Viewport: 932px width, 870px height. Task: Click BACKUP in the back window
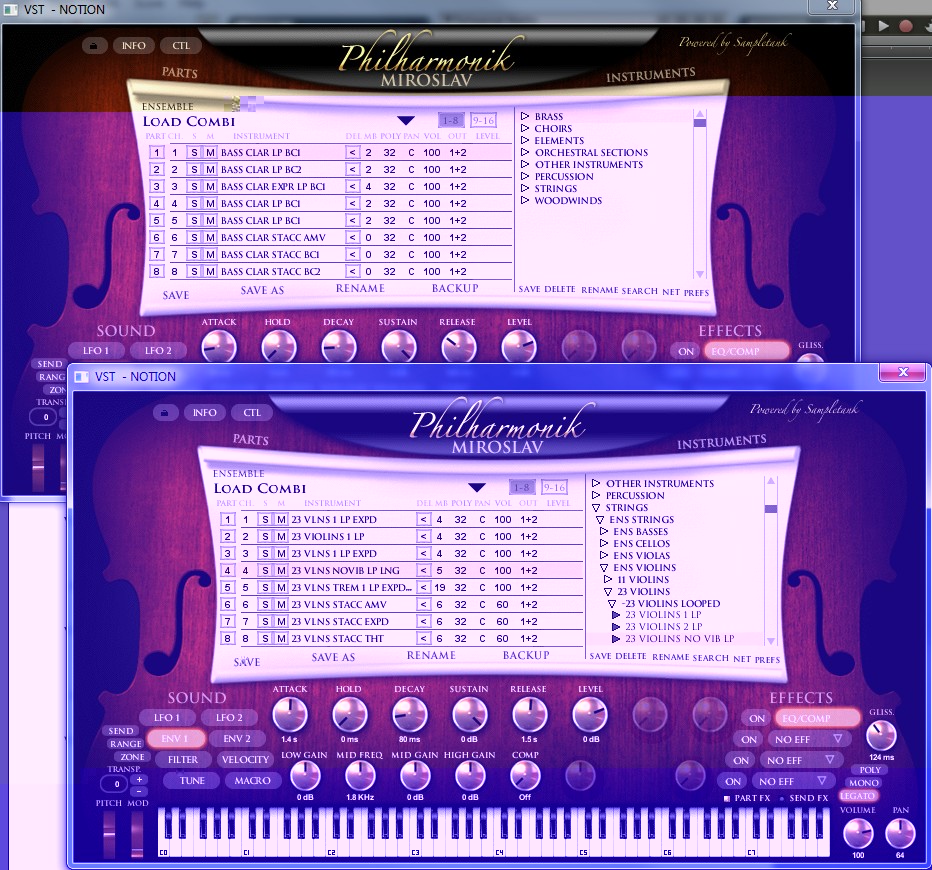pos(455,288)
